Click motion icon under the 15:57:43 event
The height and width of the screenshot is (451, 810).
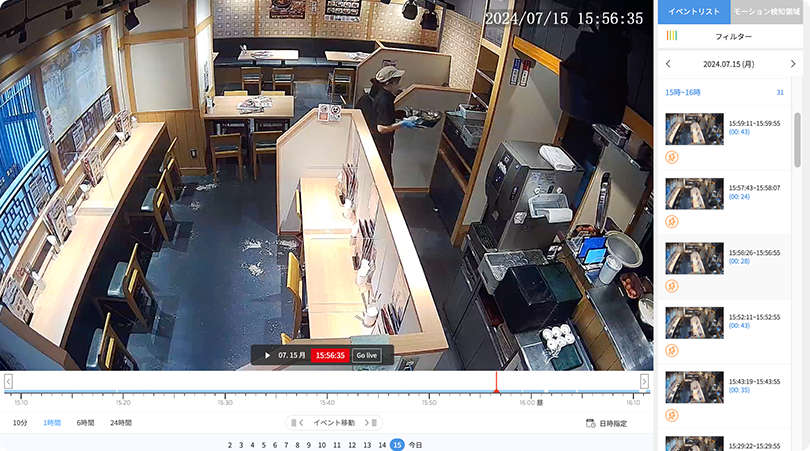(672, 221)
